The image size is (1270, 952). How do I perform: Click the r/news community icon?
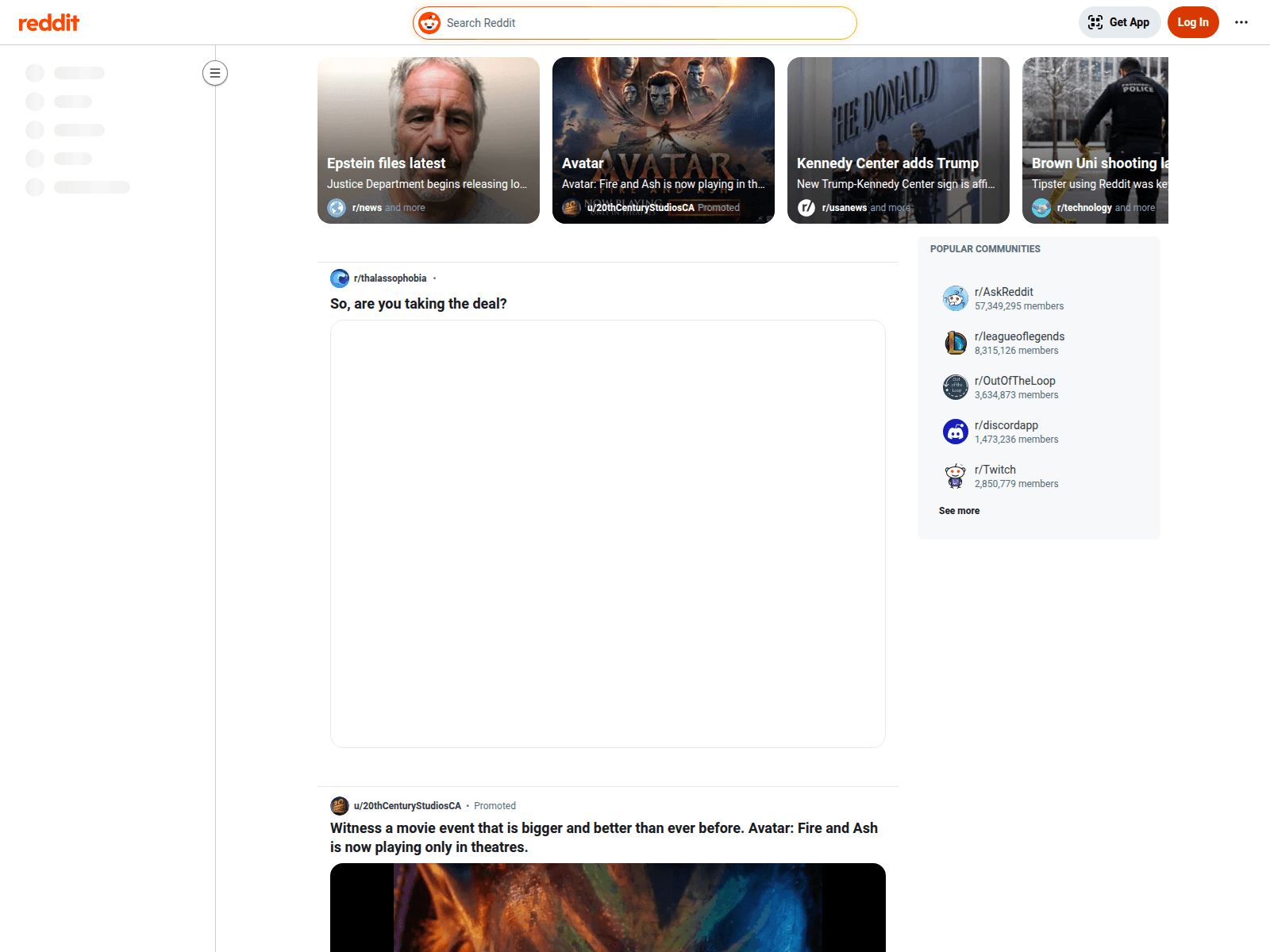[x=337, y=208]
